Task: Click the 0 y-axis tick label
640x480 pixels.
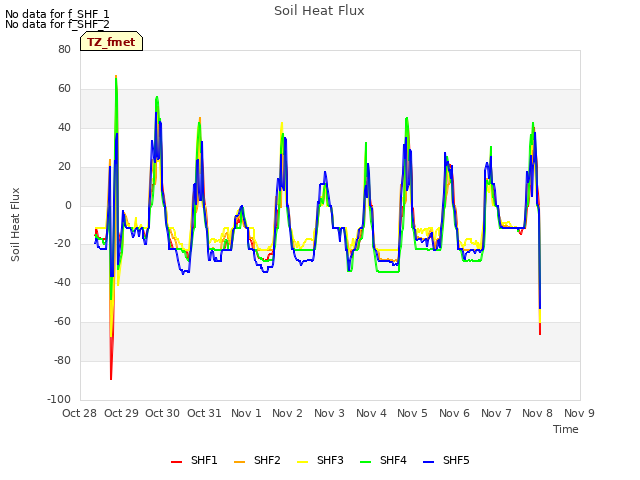Action: pyautogui.click(x=68, y=206)
